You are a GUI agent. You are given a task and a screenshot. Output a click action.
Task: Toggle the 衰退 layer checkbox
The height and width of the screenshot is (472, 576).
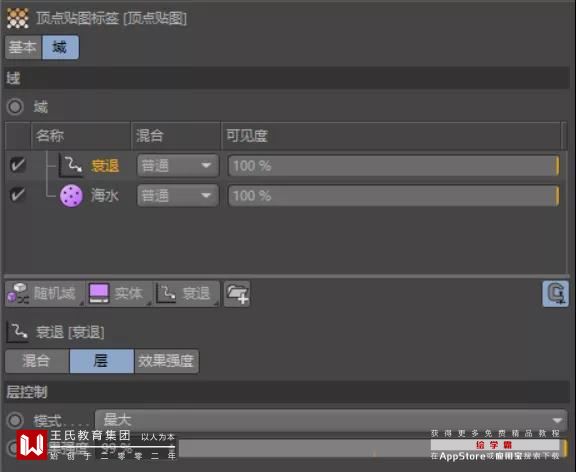[x=17, y=165]
